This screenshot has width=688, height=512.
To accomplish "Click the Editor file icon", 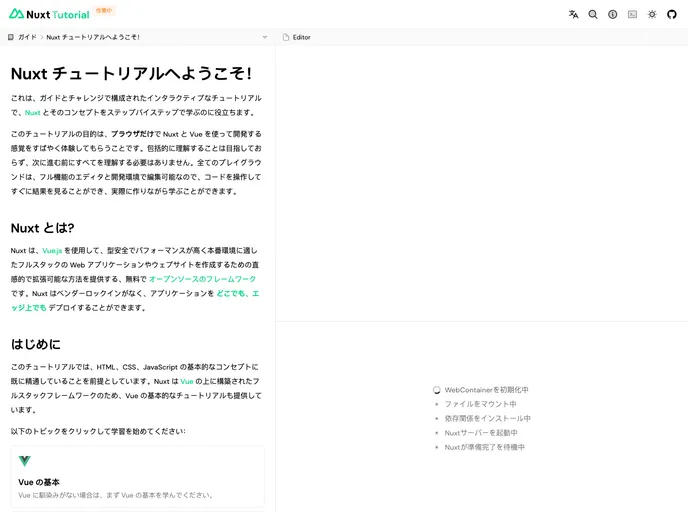I will pyautogui.click(x=286, y=37).
